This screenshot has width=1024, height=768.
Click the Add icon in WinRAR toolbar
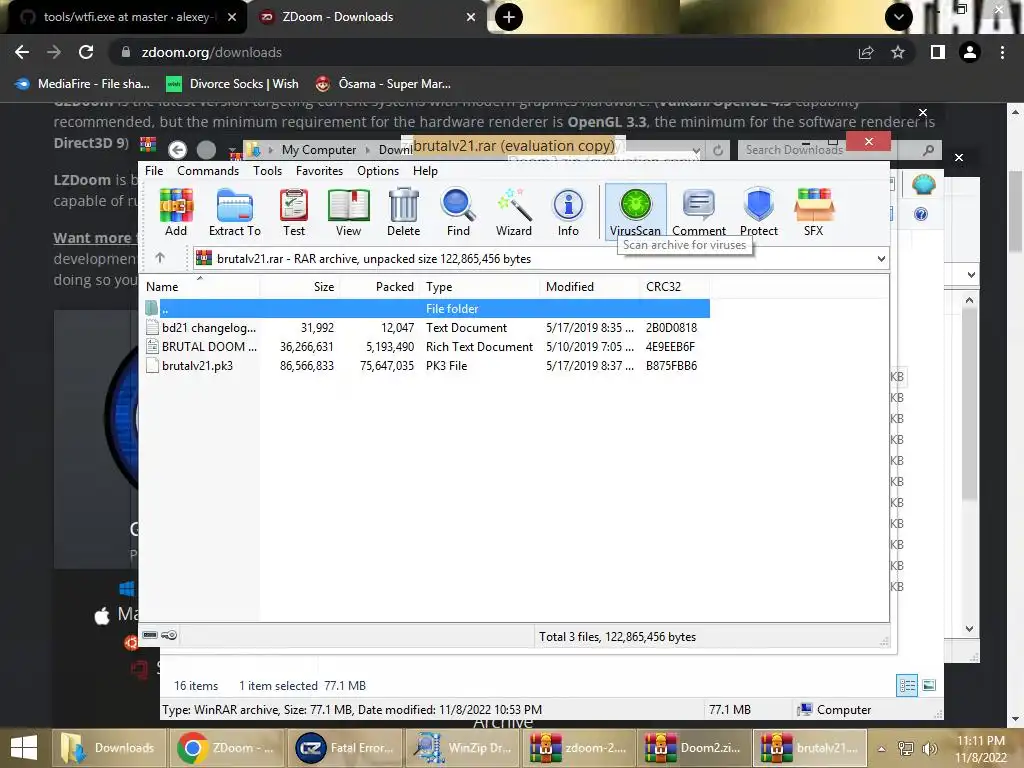tap(176, 212)
